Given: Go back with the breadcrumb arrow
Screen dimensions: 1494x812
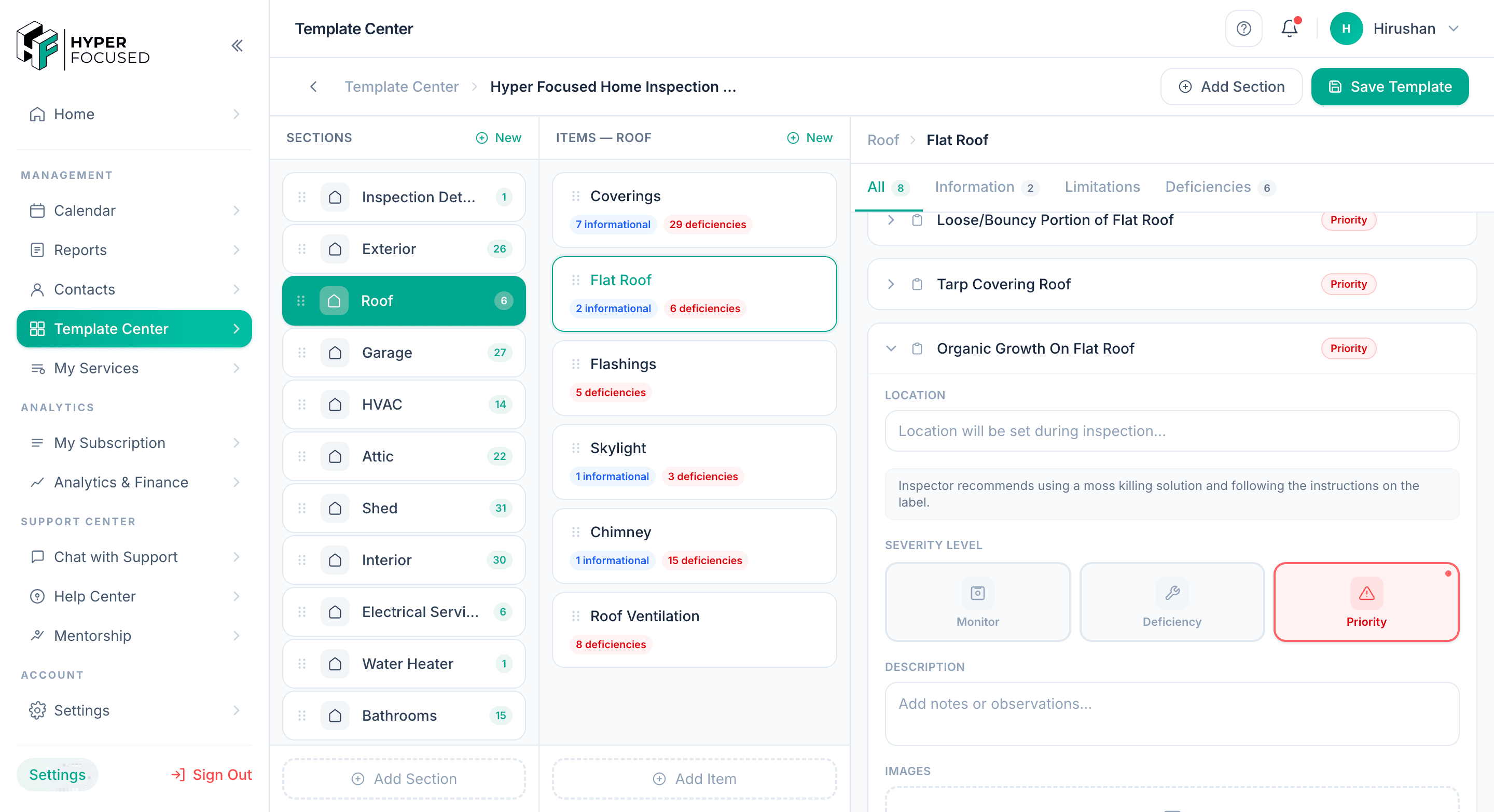Looking at the screenshot, I should (x=314, y=87).
